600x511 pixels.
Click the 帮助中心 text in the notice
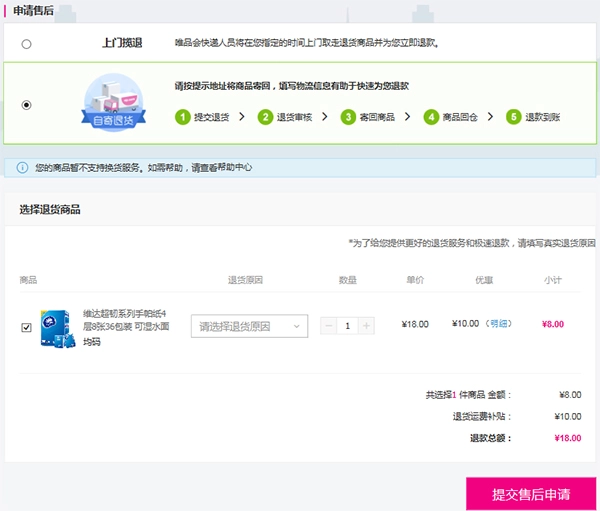[x=231, y=168]
